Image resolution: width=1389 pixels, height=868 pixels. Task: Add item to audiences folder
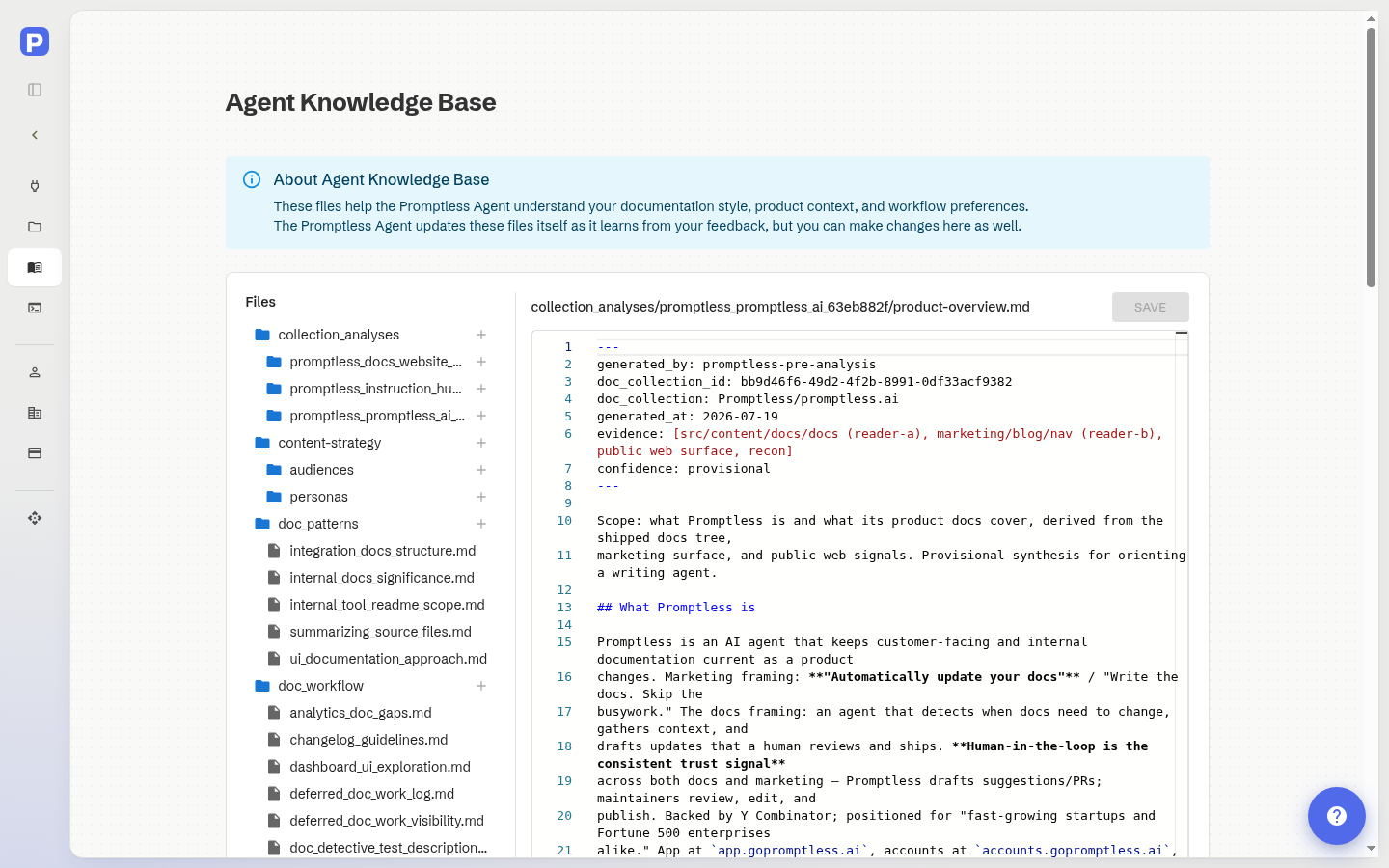[481, 470]
